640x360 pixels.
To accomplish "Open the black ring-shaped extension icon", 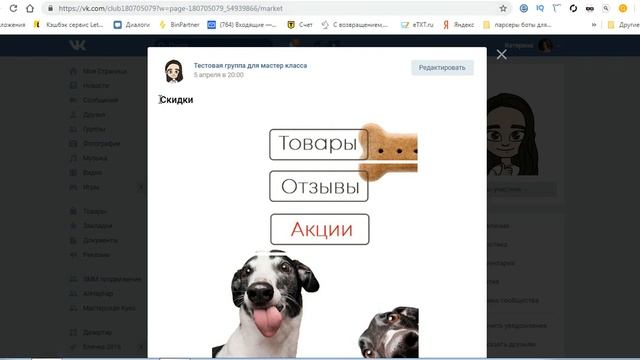I will click(573, 8).
